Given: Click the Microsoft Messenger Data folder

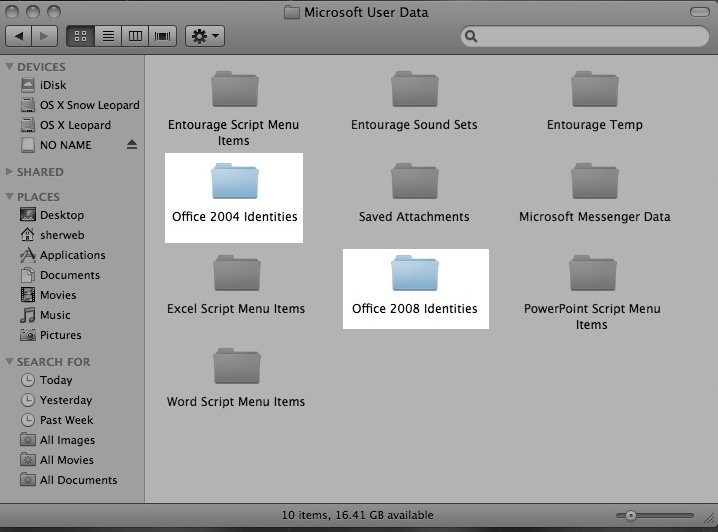Looking at the screenshot, I should point(594,183).
